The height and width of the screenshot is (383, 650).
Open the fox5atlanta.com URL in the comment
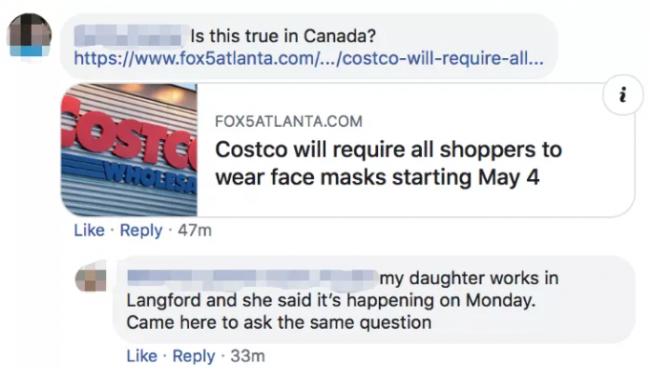[309, 58]
